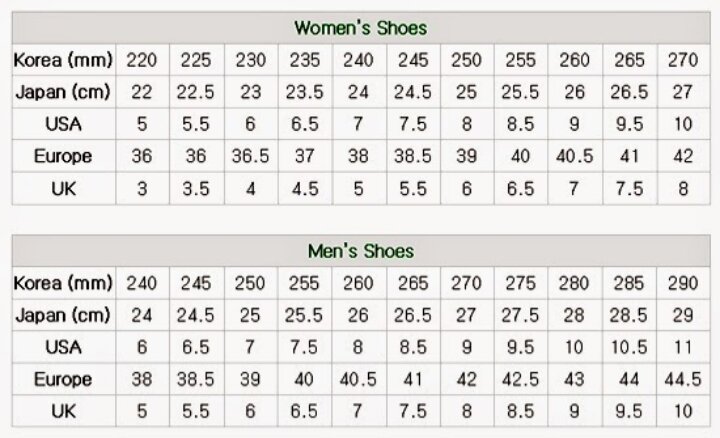Click USA size 11 in Men's table

[x=683, y=347]
